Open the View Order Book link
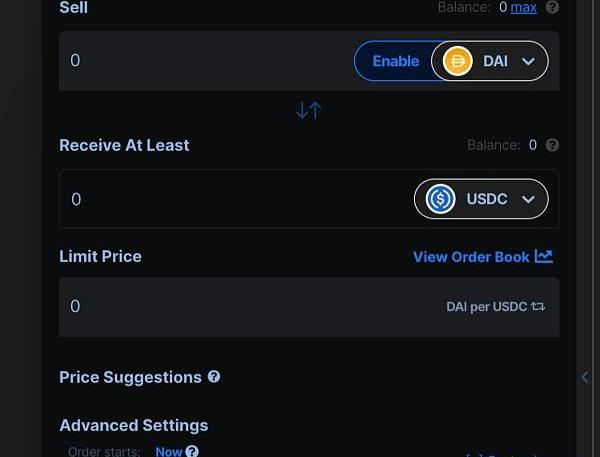Screen dimensions: 600x457 [x=471, y=257]
